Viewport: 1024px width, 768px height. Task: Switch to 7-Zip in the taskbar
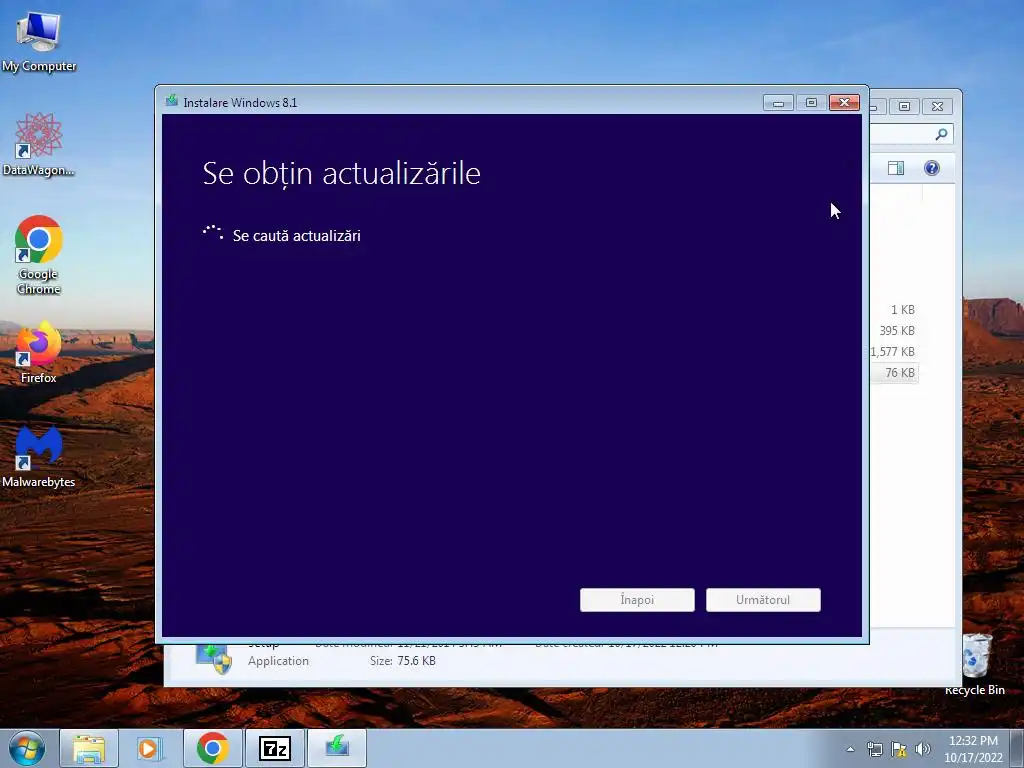274,748
